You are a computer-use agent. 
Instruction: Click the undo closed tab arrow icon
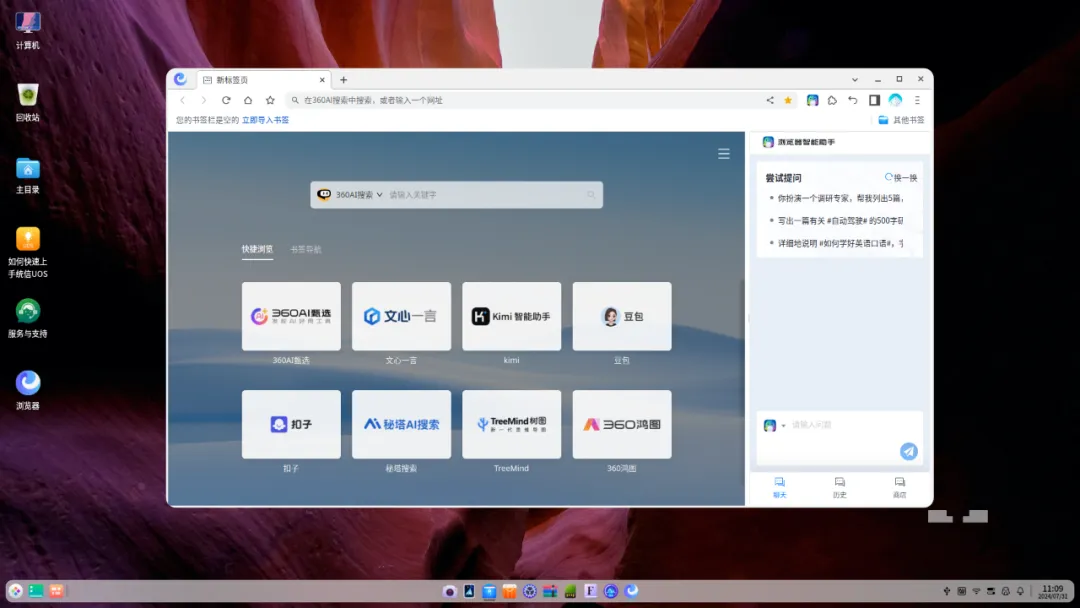[853, 100]
